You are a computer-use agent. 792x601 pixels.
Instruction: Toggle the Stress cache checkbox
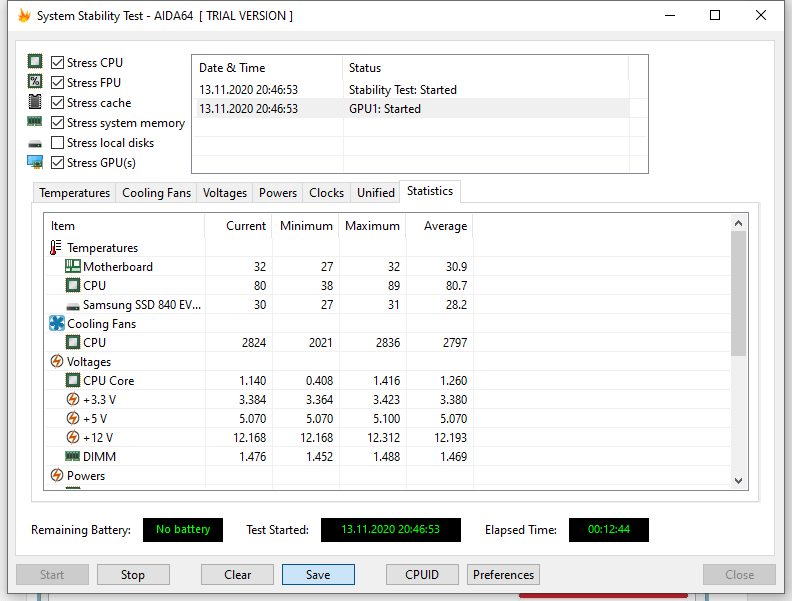coord(58,103)
